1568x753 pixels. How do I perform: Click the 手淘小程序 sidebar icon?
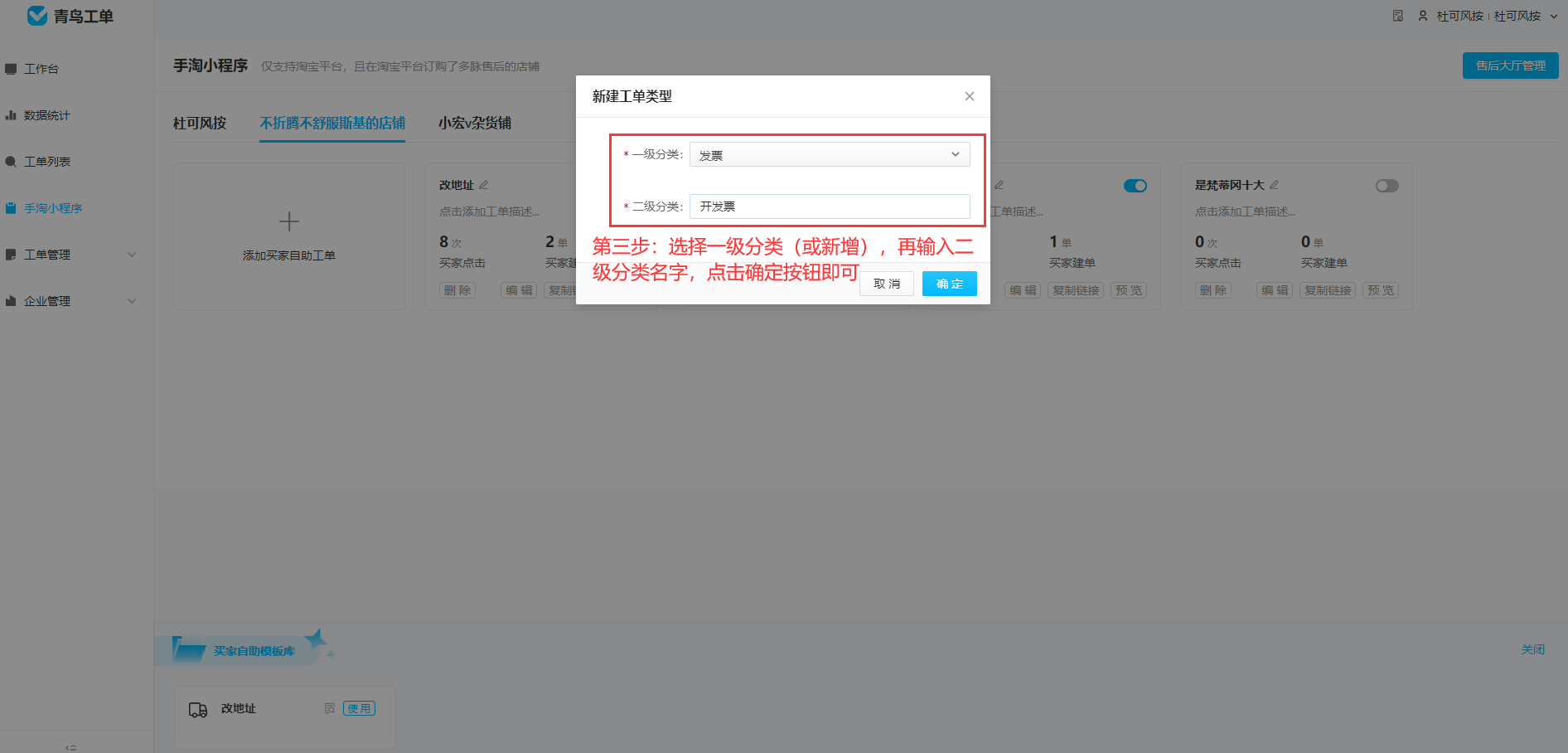pos(11,208)
